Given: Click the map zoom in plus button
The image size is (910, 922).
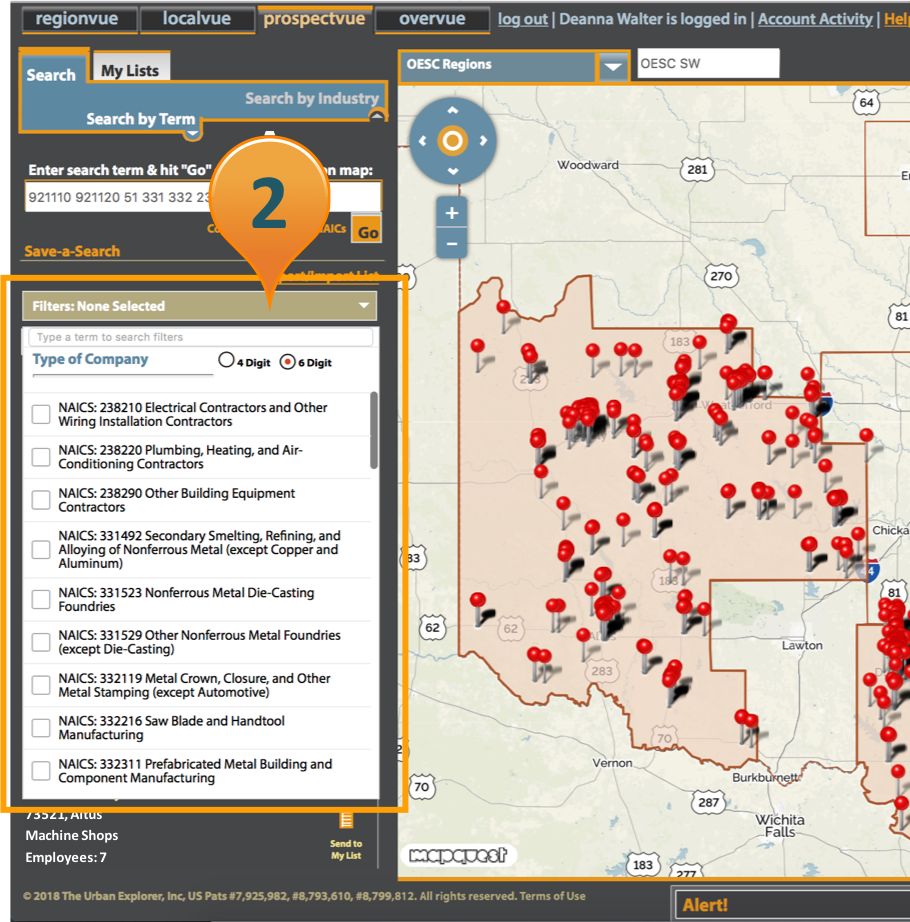Looking at the screenshot, I should pyautogui.click(x=452, y=213).
